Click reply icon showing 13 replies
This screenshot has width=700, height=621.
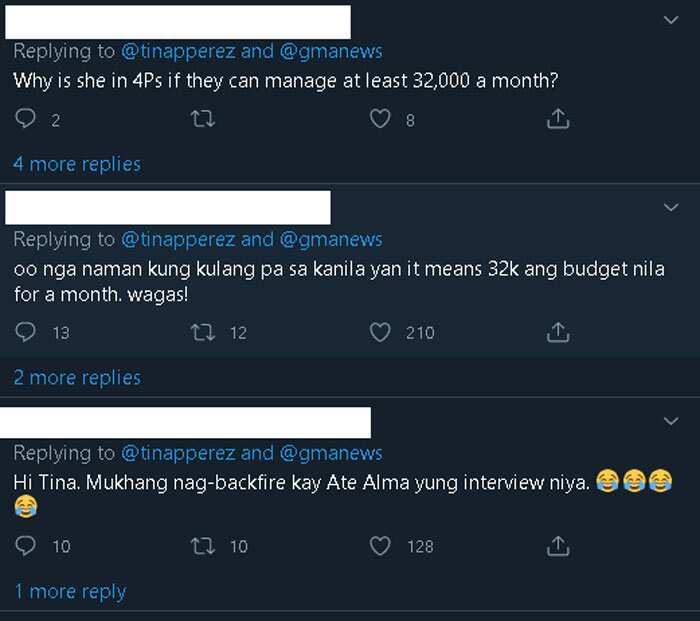[25, 333]
